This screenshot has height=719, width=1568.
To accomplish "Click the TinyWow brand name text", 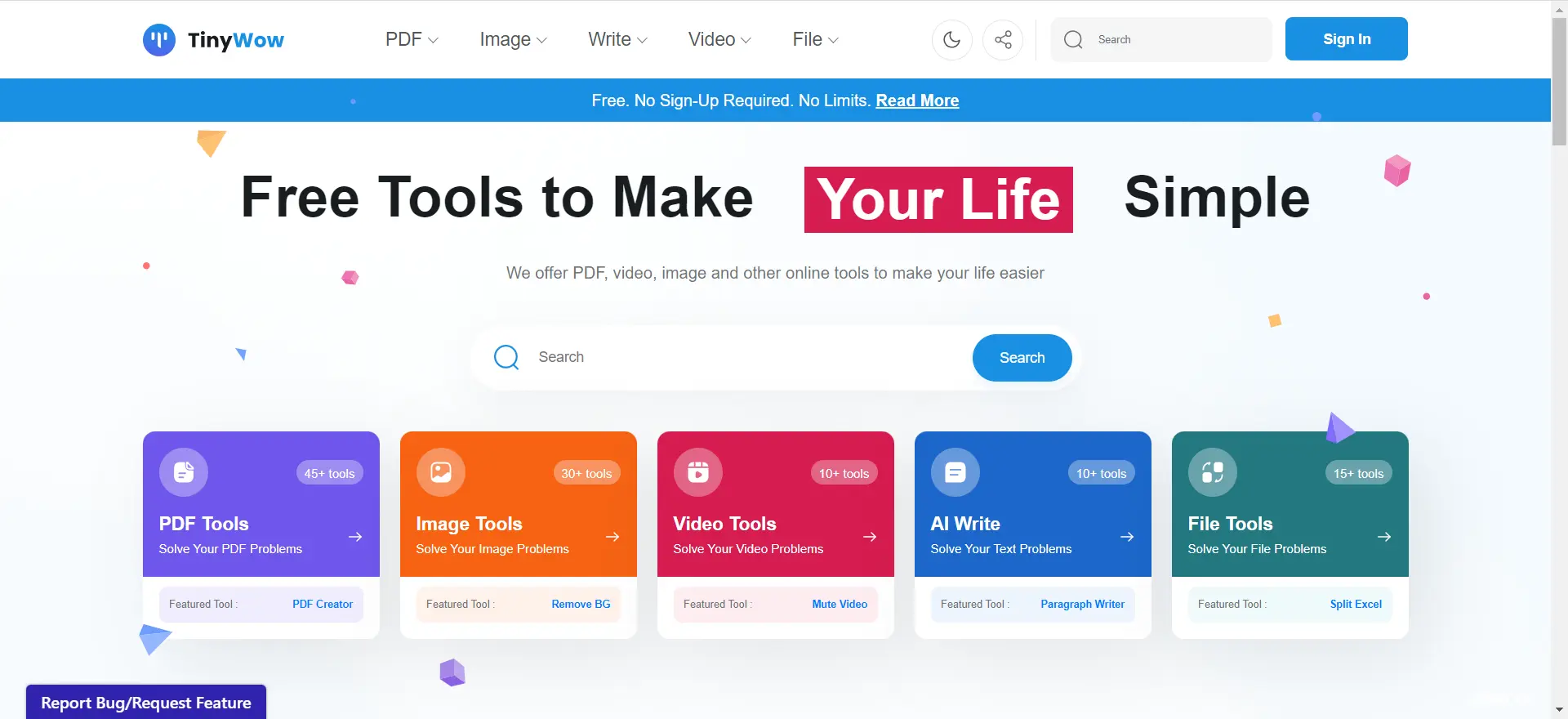I will (x=236, y=40).
